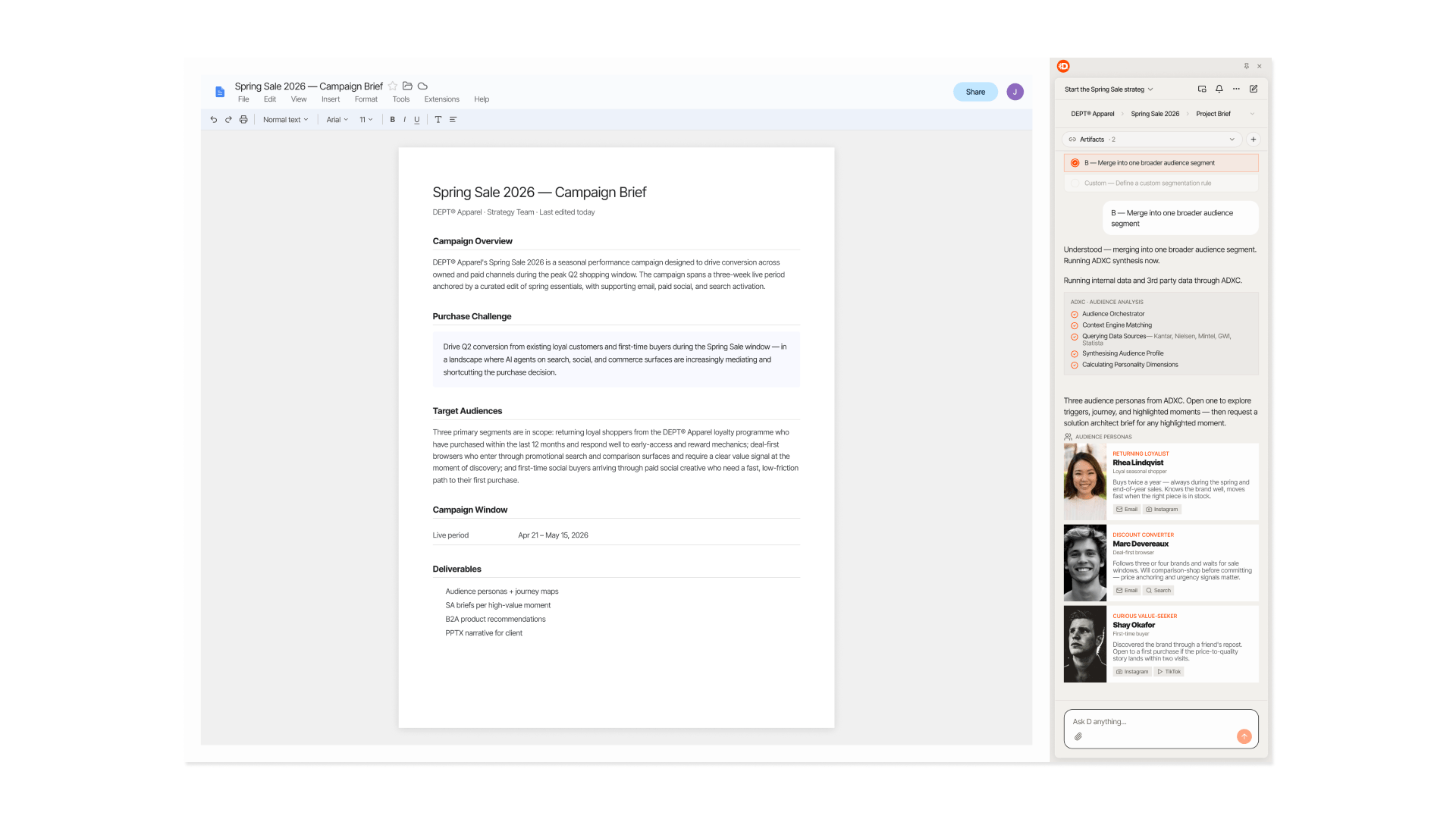Viewport: 1456px width, 819px height.
Task: Expand the breadcrumb chevron after Project Brief
Action: click(1252, 114)
